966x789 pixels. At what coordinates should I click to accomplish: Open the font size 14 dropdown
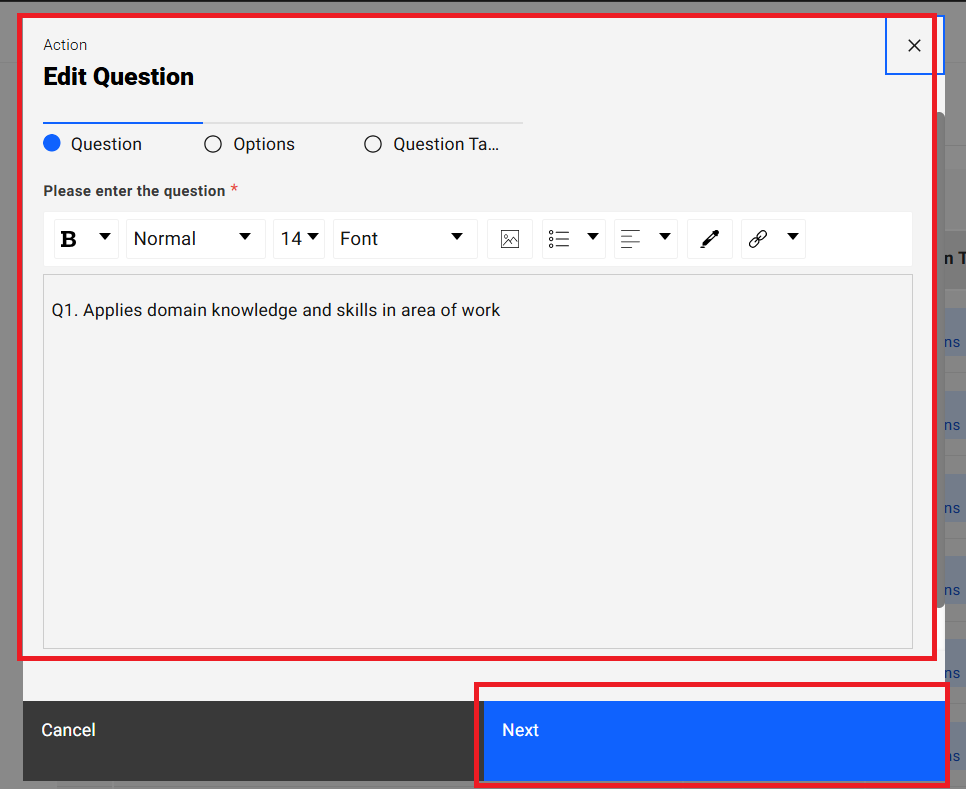(x=299, y=239)
